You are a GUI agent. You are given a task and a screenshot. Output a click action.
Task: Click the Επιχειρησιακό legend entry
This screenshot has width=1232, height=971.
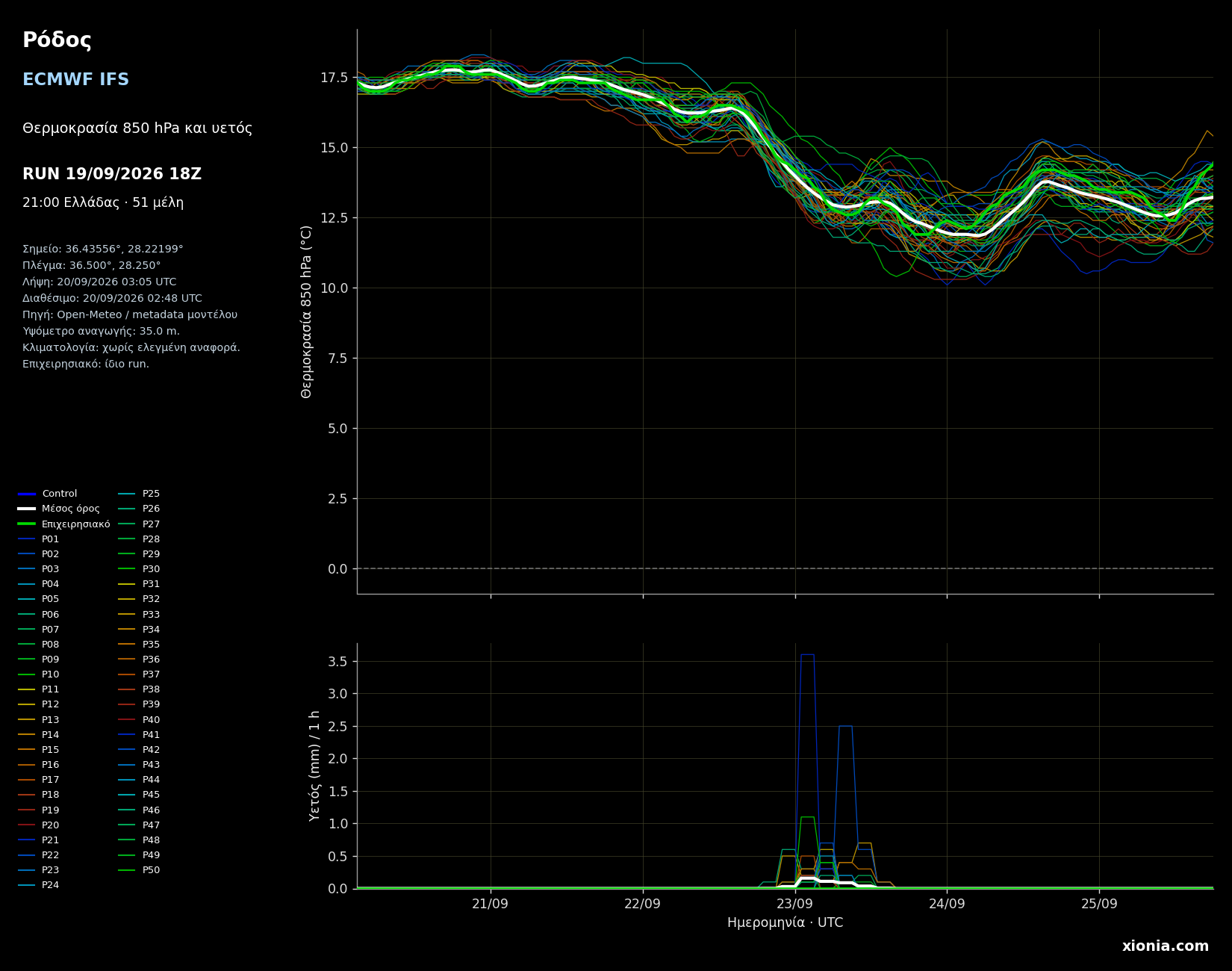[x=64, y=524]
